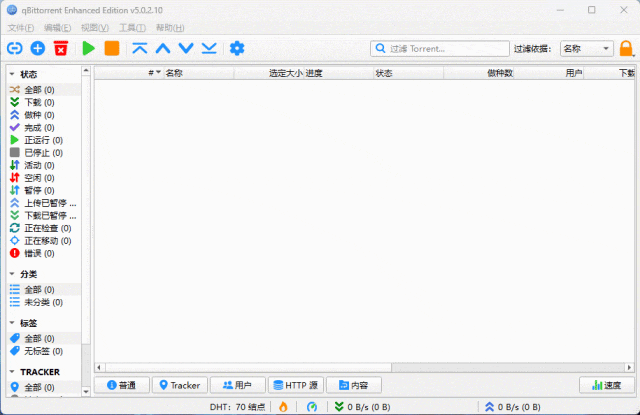Open the 文件(F) menu
640x415 pixels.
(20, 28)
